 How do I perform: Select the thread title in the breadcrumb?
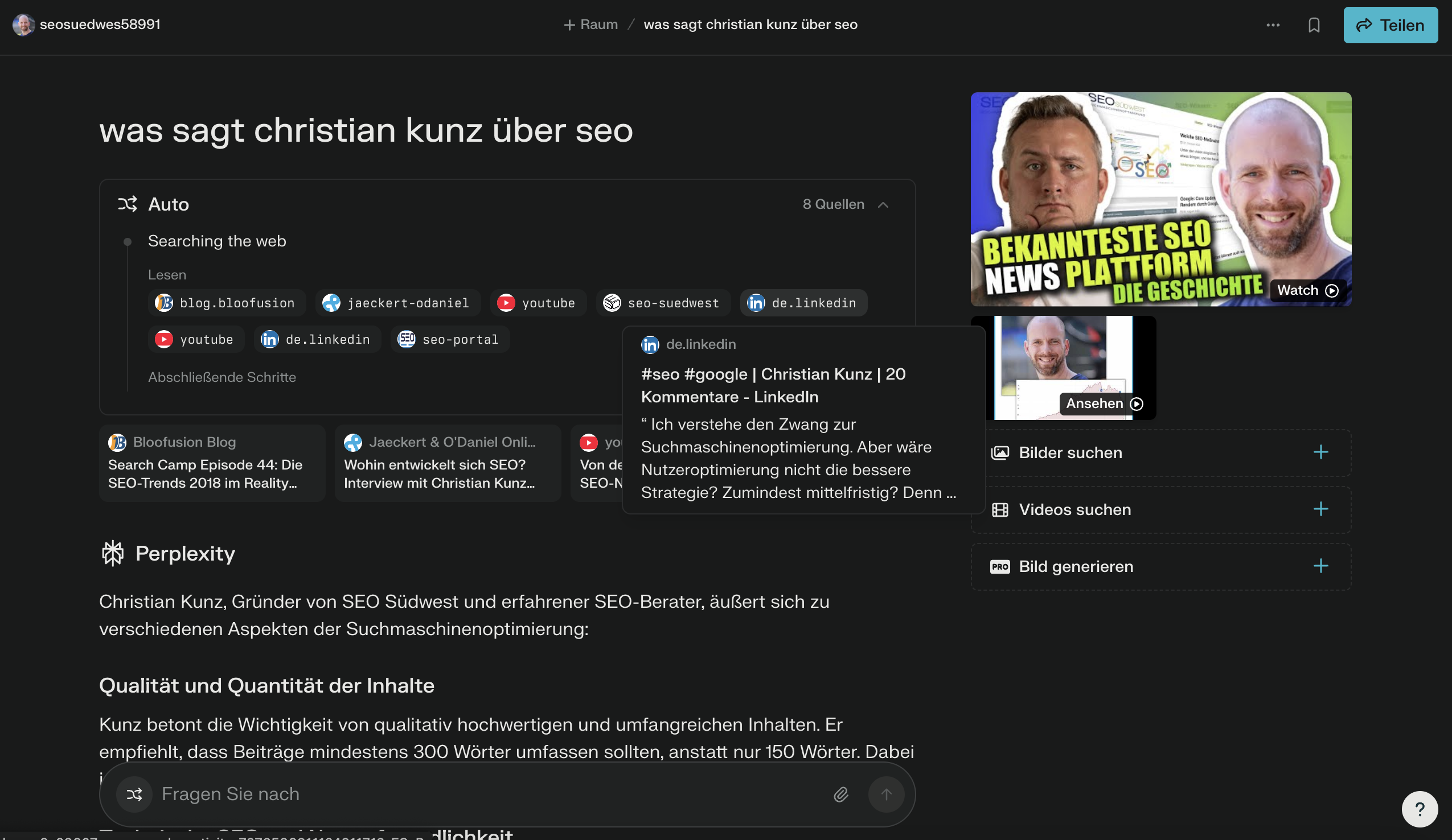(x=750, y=24)
